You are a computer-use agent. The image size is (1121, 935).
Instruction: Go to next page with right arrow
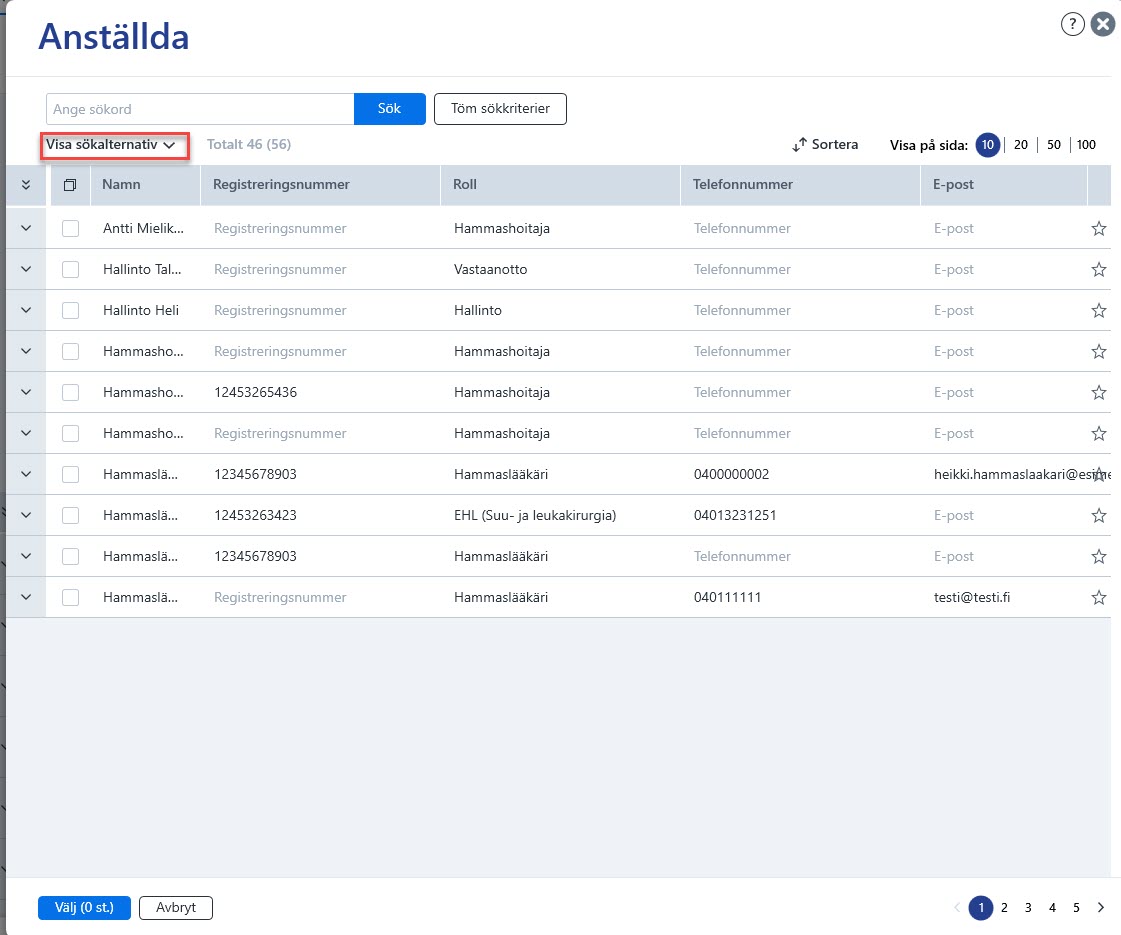click(1100, 908)
